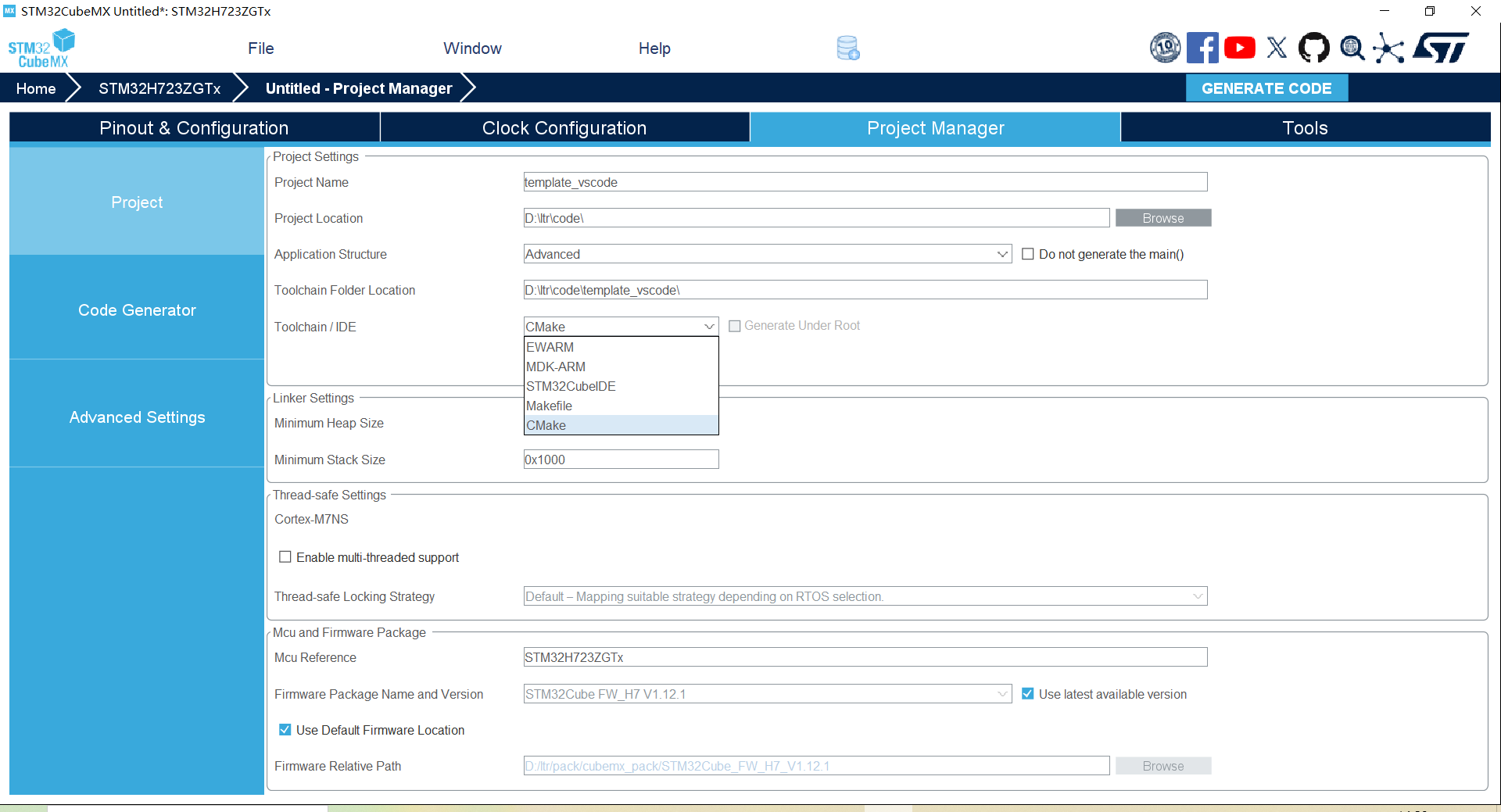This screenshot has width=1501, height=812.
Task: Open Project section in sidebar
Action: [x=137, y=202]
